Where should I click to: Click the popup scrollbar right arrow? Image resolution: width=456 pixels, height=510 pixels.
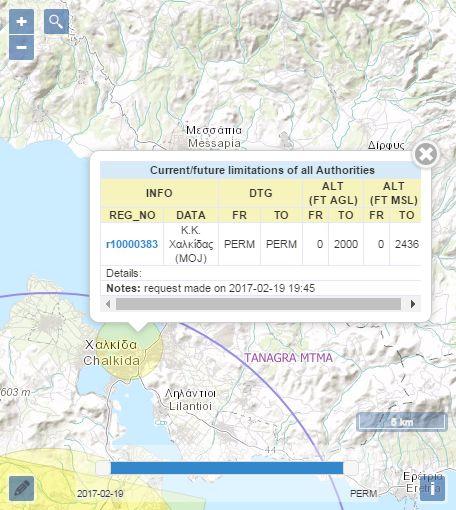click(413, 304)
